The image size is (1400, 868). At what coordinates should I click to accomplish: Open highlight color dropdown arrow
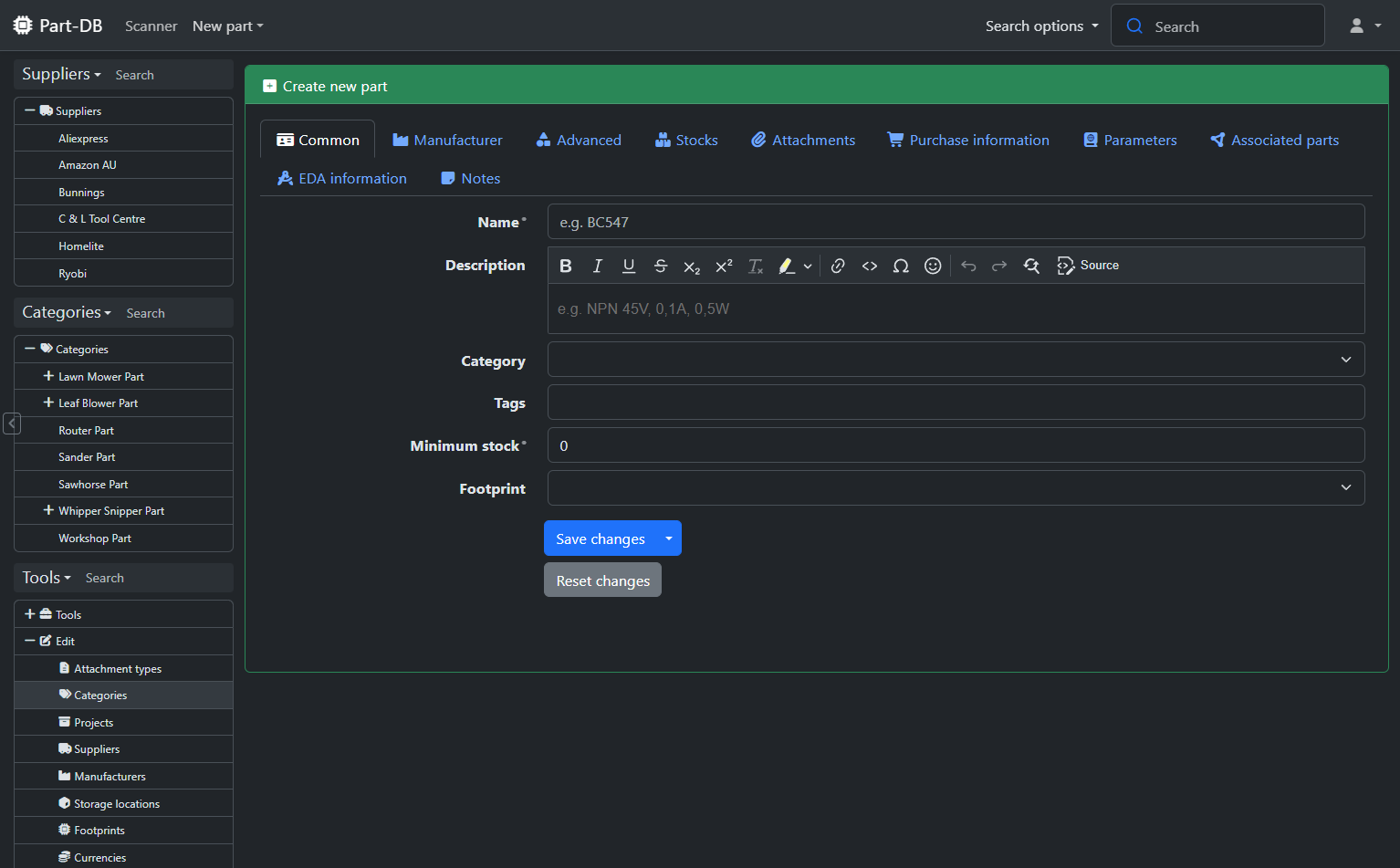pyautogui.click(x=808, y=266)
